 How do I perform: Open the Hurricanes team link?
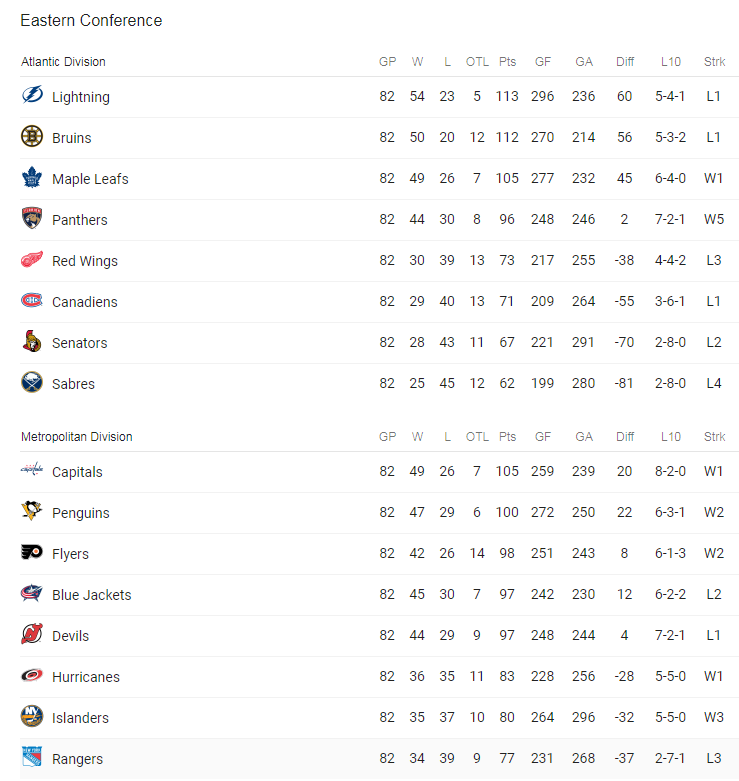pyautogui.click(x=86, y=677)
